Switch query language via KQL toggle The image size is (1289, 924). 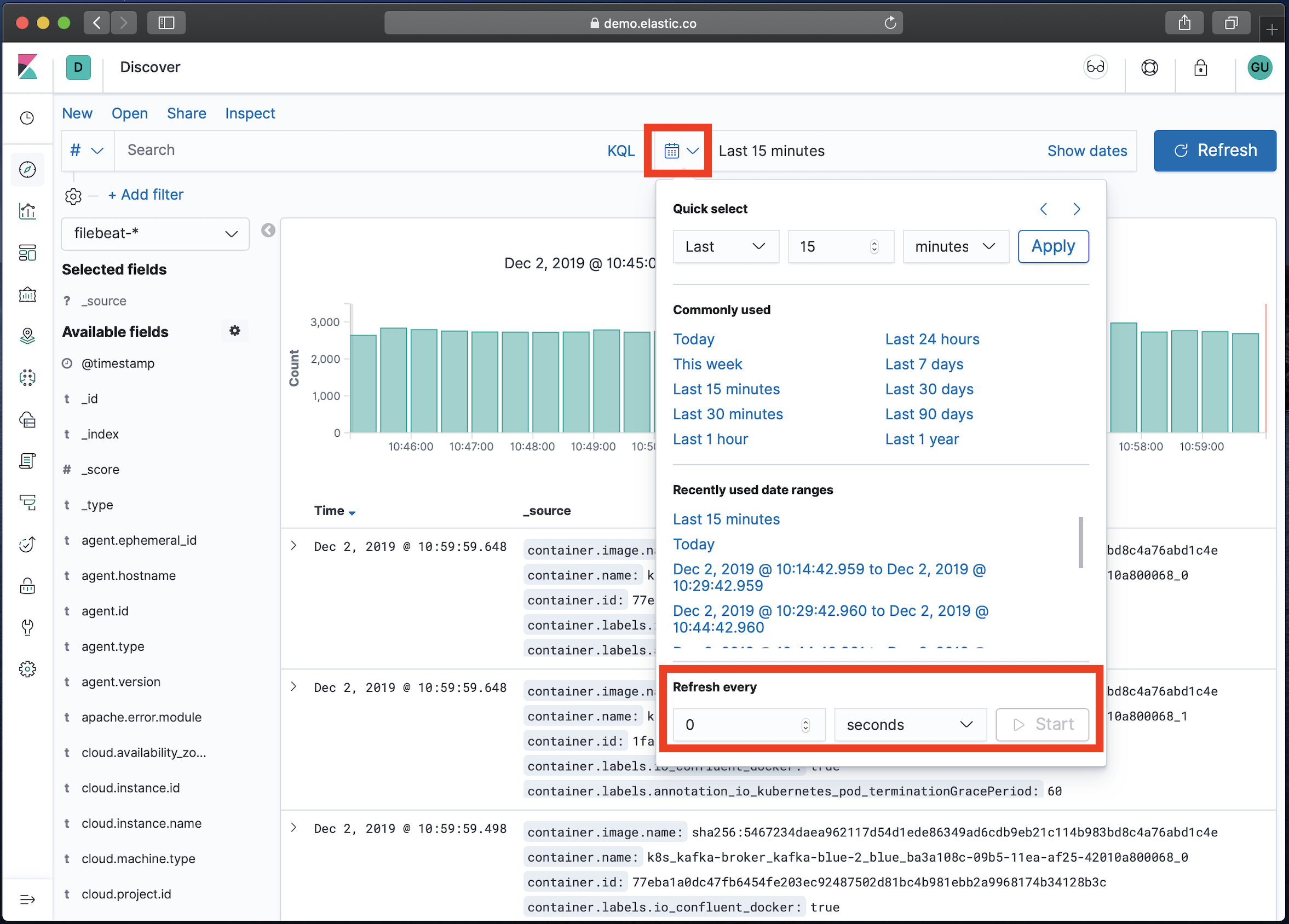(620, 151)
